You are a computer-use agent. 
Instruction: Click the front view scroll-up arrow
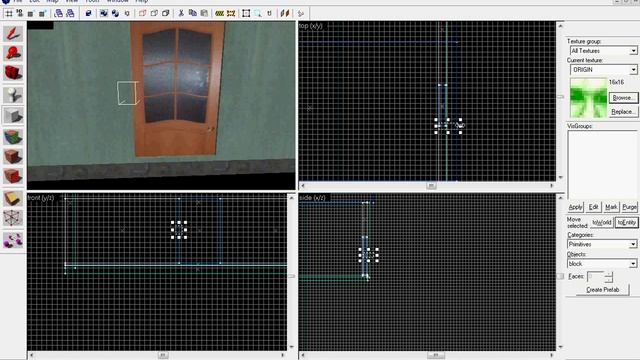tap(291, 198)
